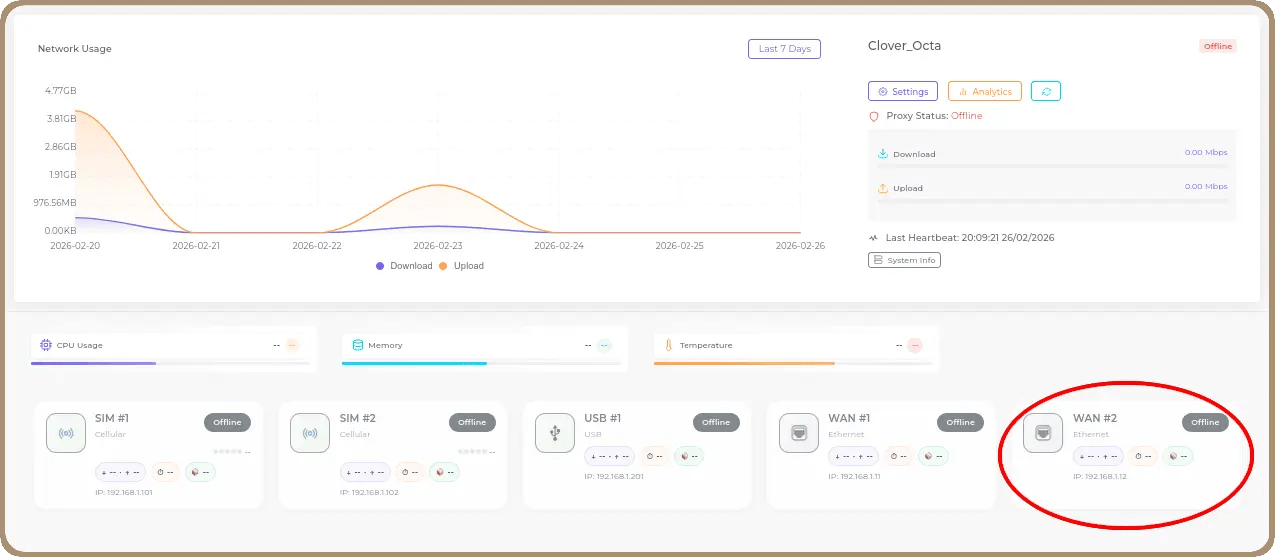The width and height of the screenshot is (1275, 557).
Task: Click the Network Usage chart title
Action: coord(75,49)
